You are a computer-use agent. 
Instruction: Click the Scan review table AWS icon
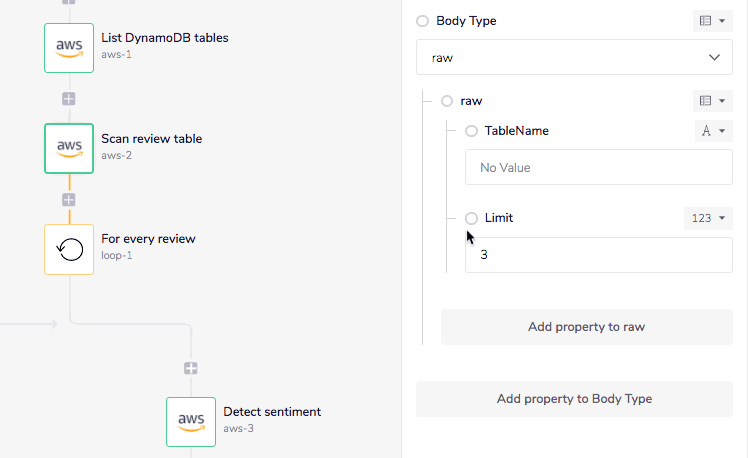click(x=69, y=148)
